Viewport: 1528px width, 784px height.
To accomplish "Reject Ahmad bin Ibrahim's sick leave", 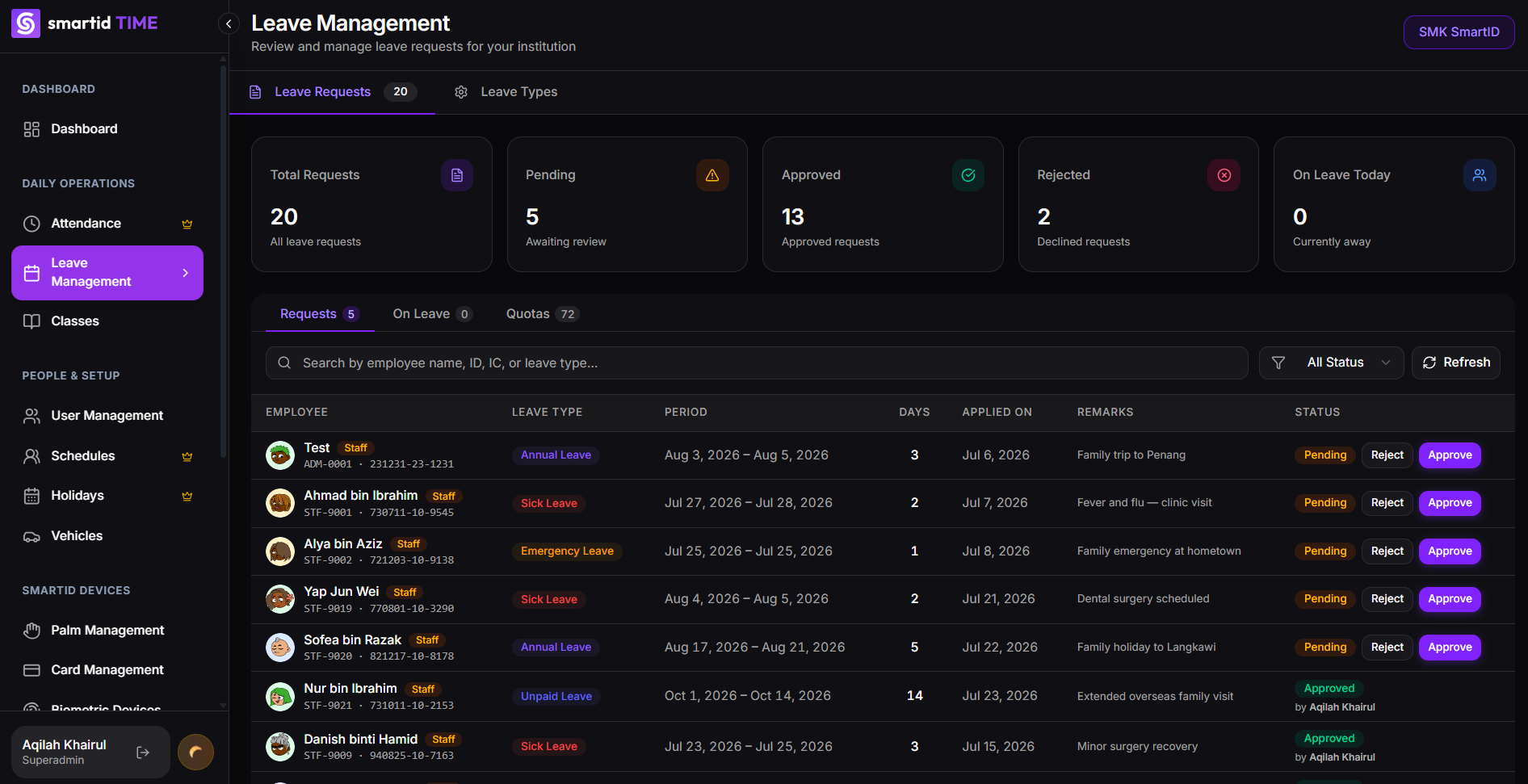I will pyautogui.click(x=1387, y=503).
